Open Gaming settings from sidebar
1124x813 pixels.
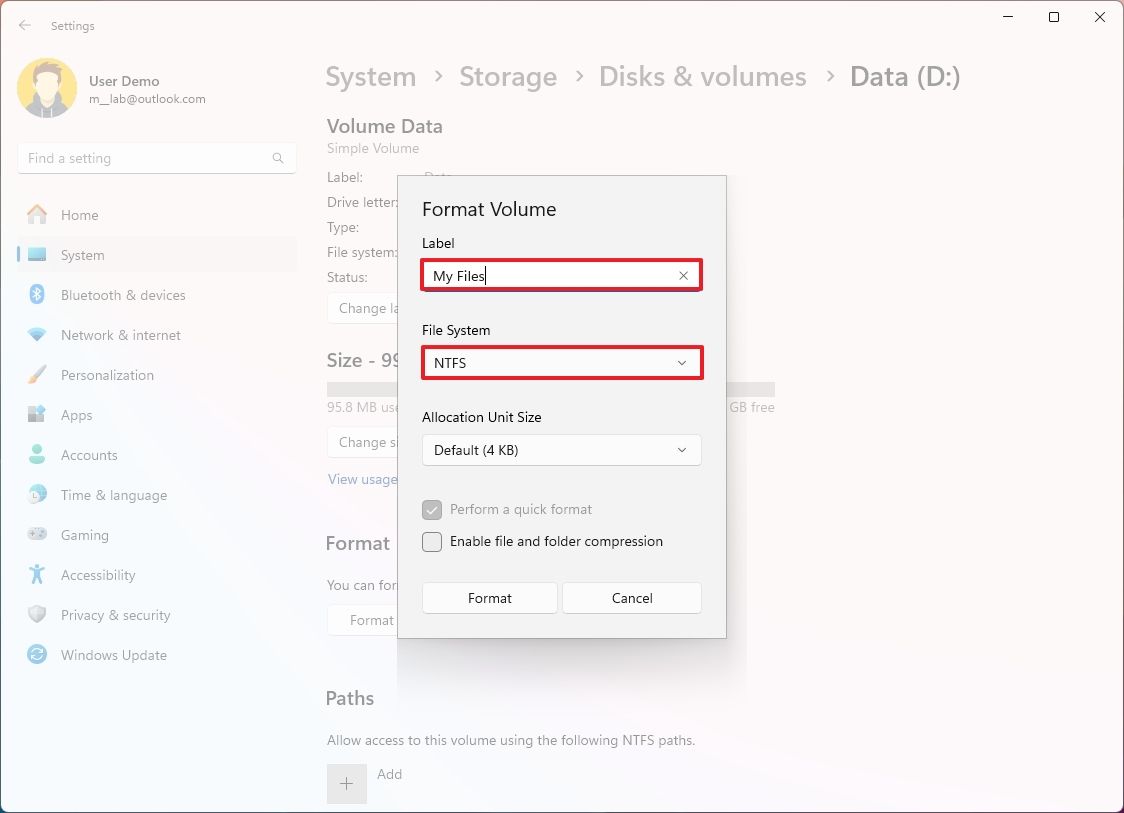tap(37, 535)
